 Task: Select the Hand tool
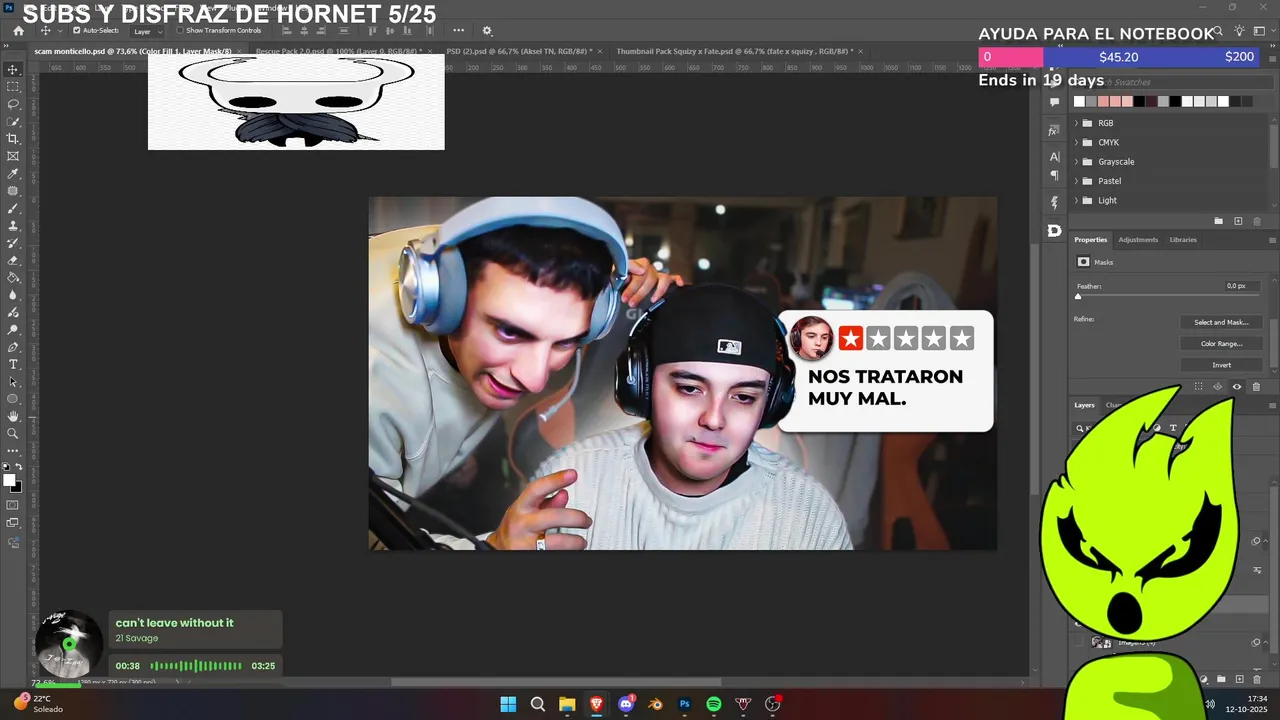click(13, 416)
